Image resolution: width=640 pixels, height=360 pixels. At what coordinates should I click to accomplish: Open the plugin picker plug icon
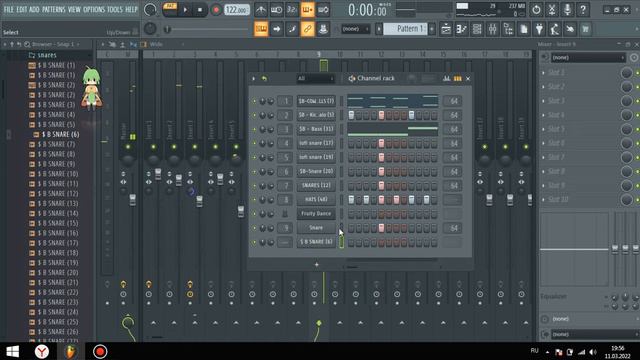539,29
